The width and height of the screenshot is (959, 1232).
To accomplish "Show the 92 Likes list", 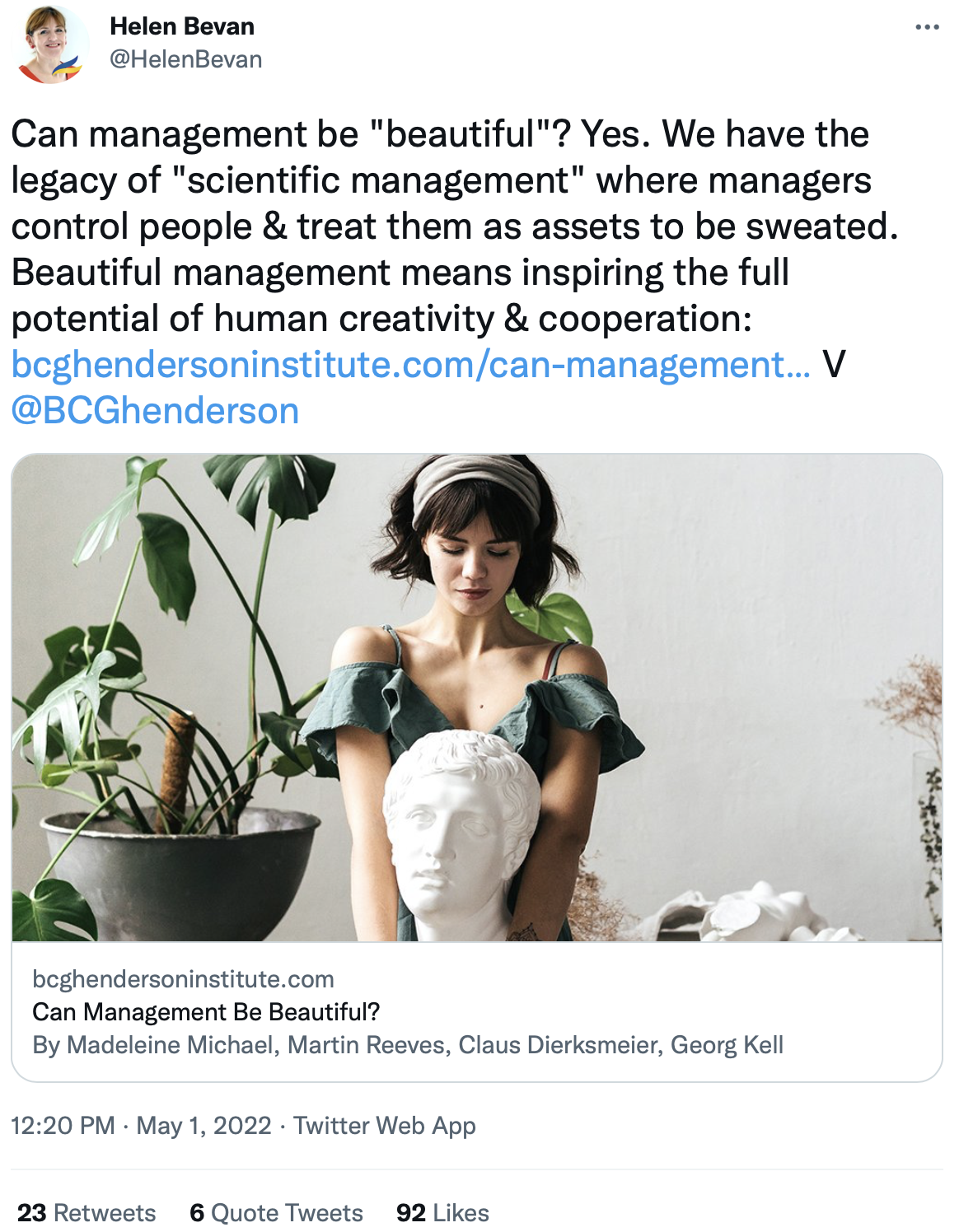I will tap(442, 1213).
